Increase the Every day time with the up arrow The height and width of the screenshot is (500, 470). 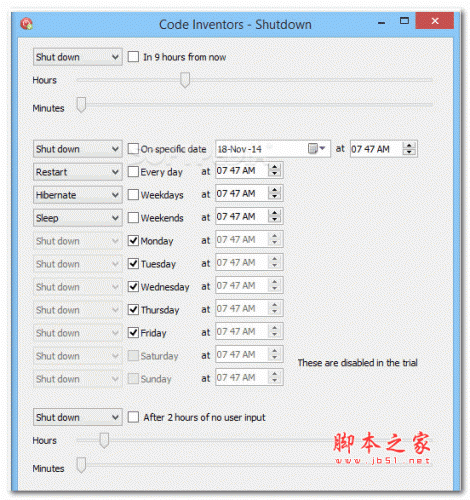[x=274, y=167]
